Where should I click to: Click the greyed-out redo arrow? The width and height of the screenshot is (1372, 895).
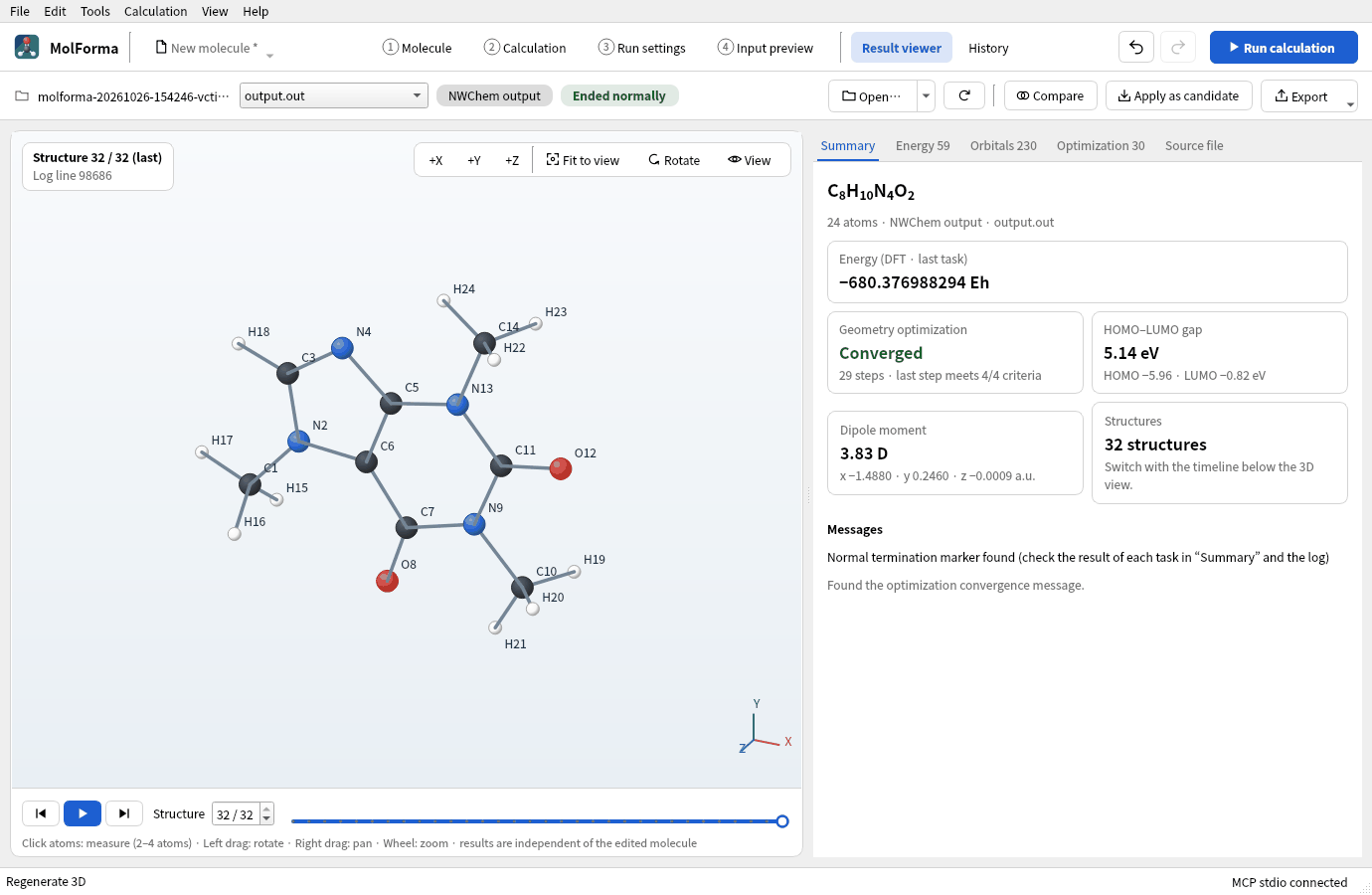(1178, 48)
